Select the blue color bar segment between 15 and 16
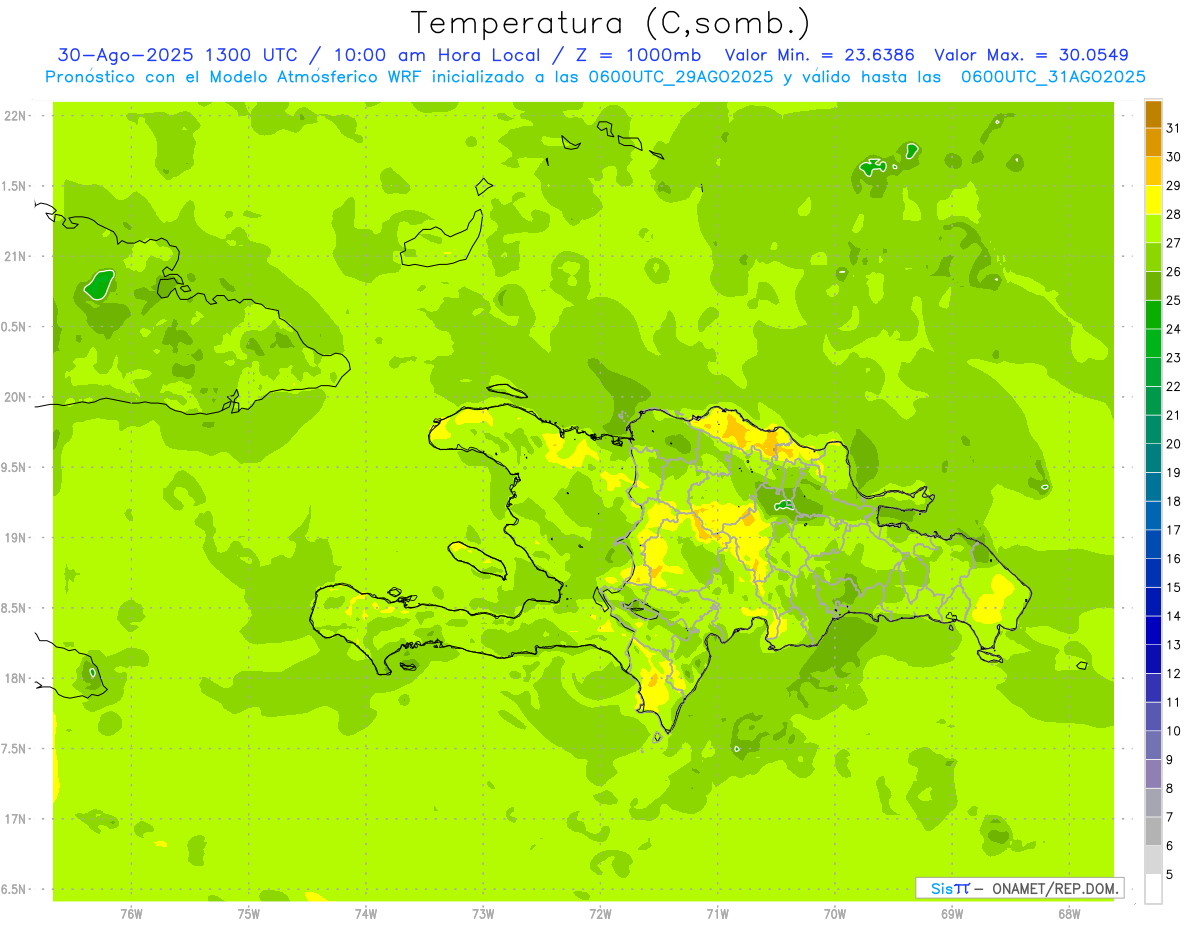Image resolution: width=1200 pixels, height=927 pixels. click(1153, 573)
